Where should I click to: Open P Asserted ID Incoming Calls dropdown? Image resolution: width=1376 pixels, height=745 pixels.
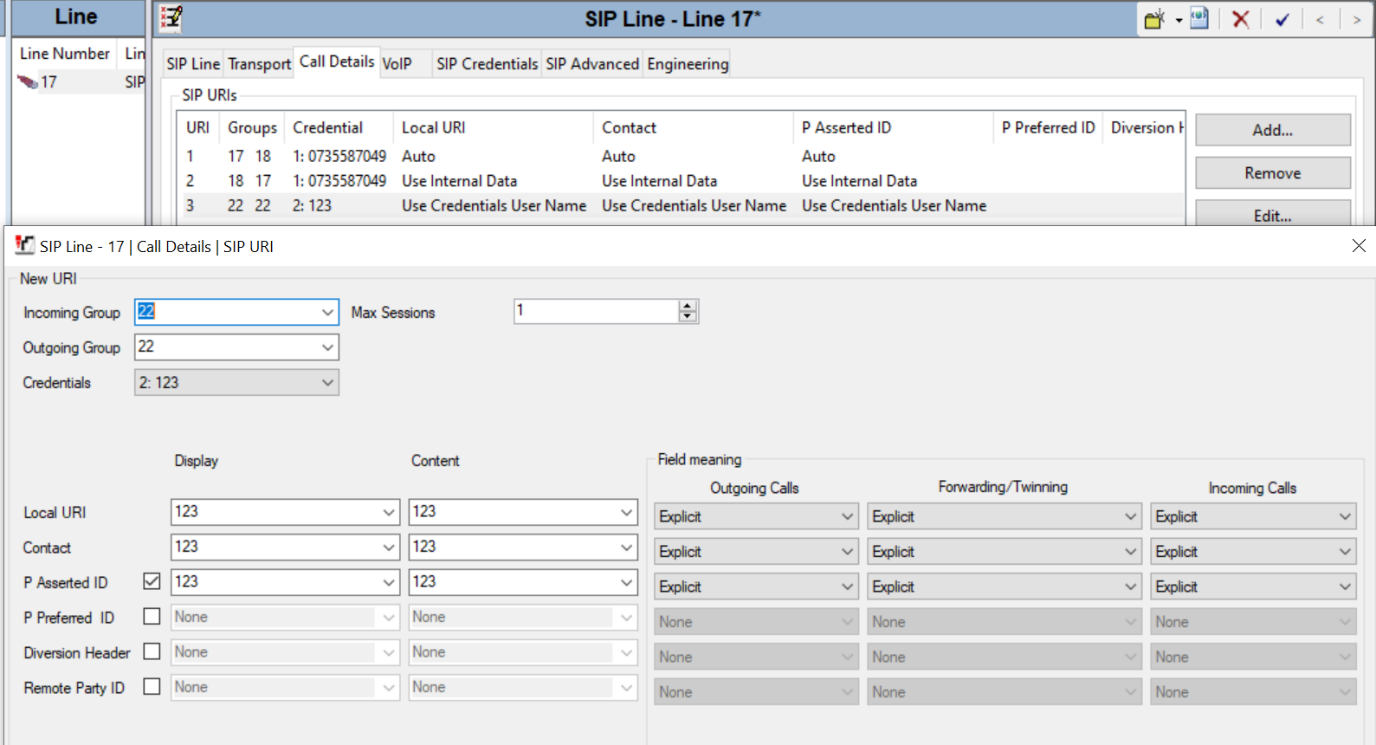(x=1253, y=587)
